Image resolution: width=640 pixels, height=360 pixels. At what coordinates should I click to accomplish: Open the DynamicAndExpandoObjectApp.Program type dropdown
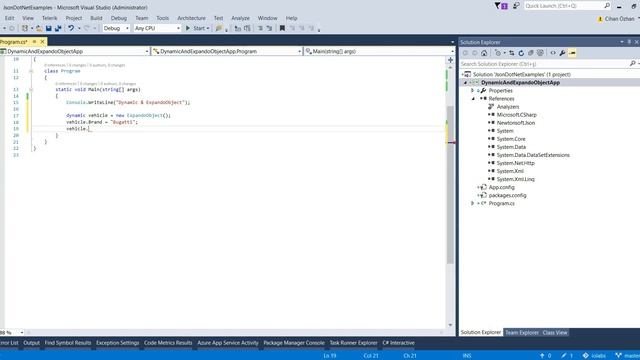[300, 51]
